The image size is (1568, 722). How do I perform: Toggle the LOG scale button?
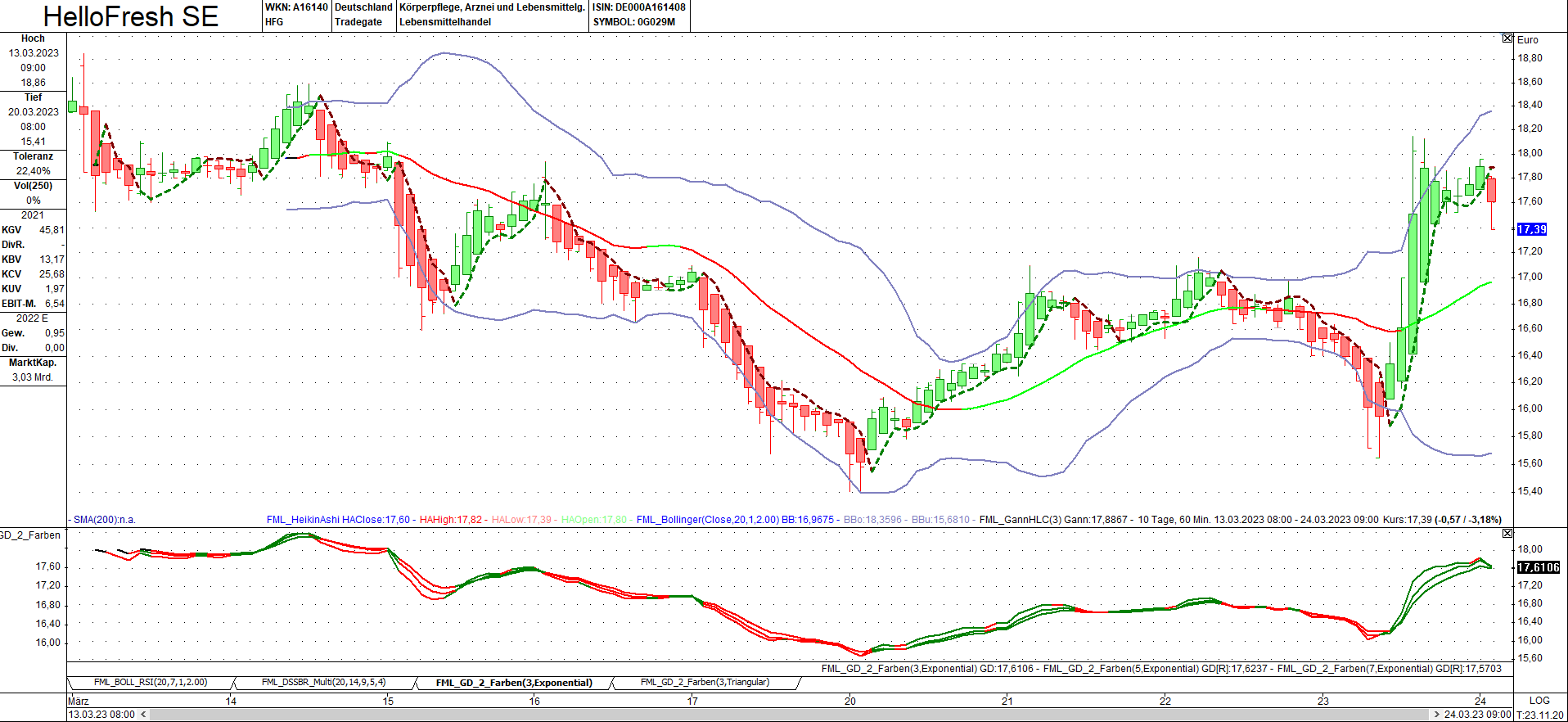tap(1539, 701)
